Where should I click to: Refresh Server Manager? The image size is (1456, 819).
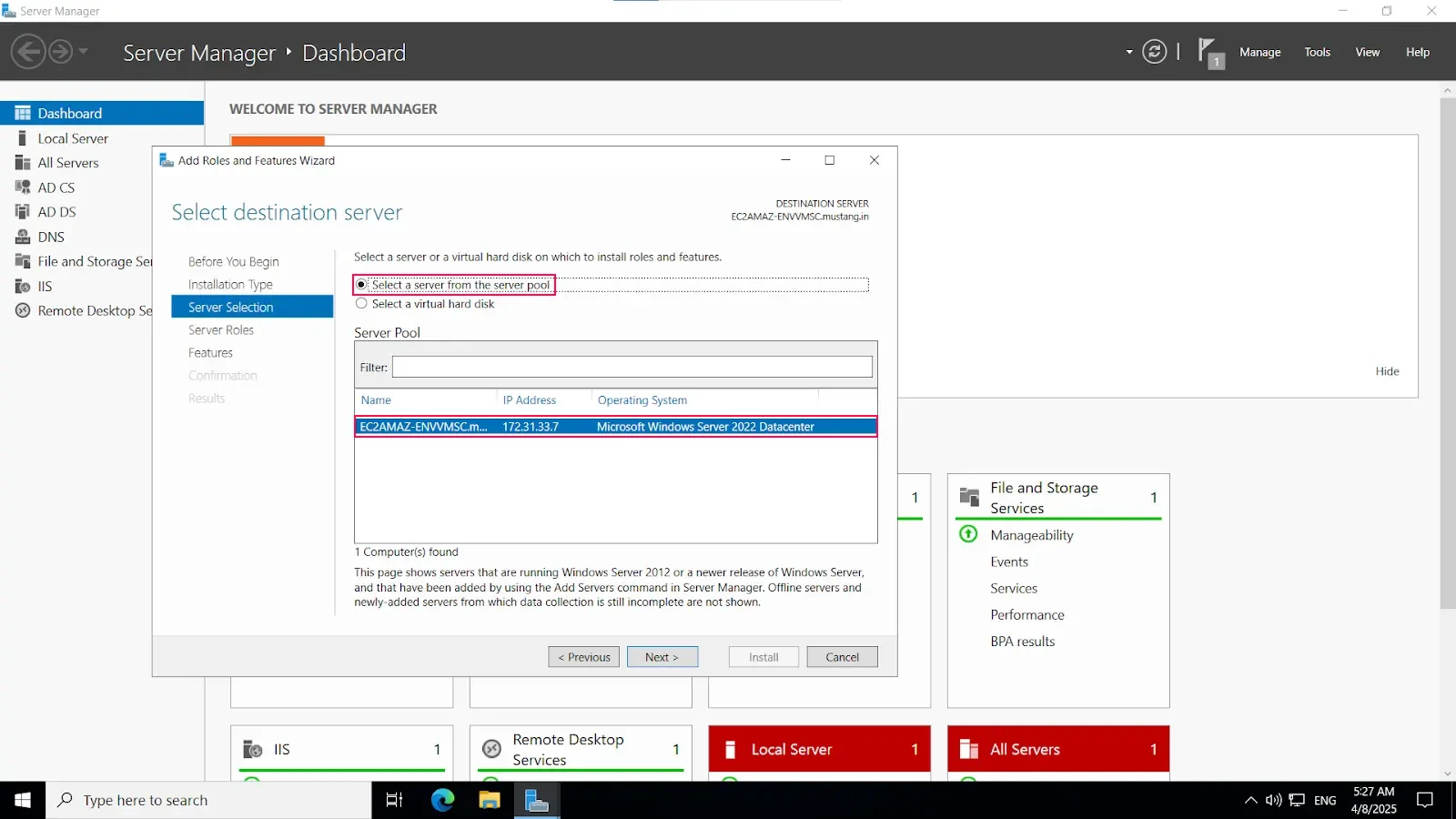click(1154, 52)
